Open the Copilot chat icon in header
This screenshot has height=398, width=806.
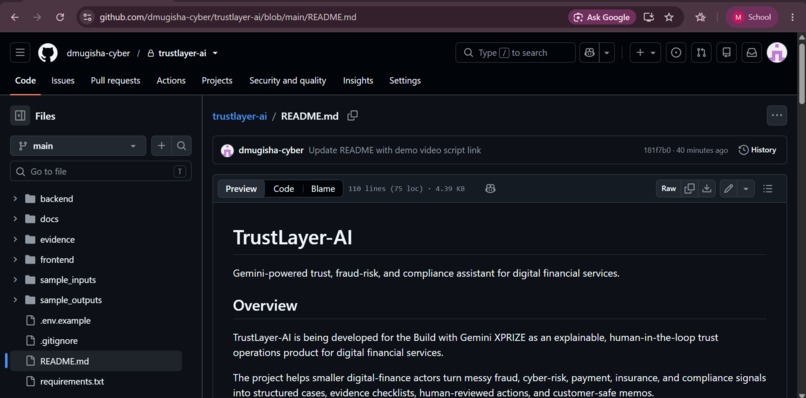click(590, 52)
